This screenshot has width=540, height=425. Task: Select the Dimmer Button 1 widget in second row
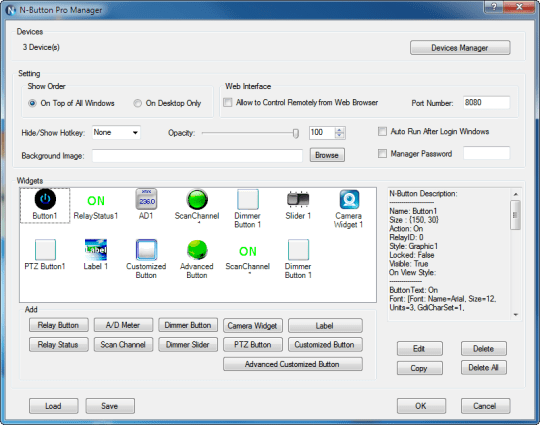pos(298,250)
